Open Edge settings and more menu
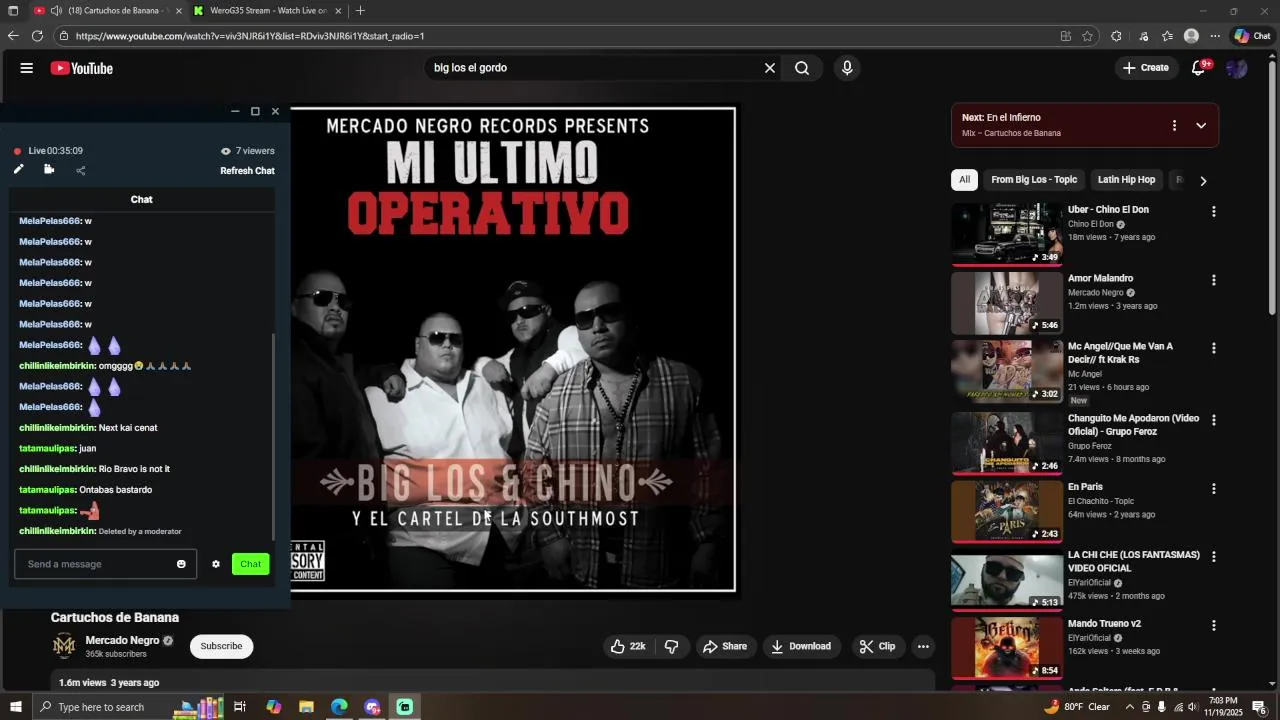1280x720 pixels. tap(1215, 36)
